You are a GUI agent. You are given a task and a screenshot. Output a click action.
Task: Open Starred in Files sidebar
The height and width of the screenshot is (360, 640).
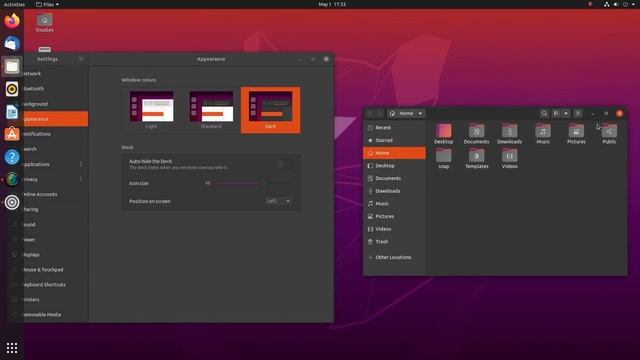click(x=394, y=140)
